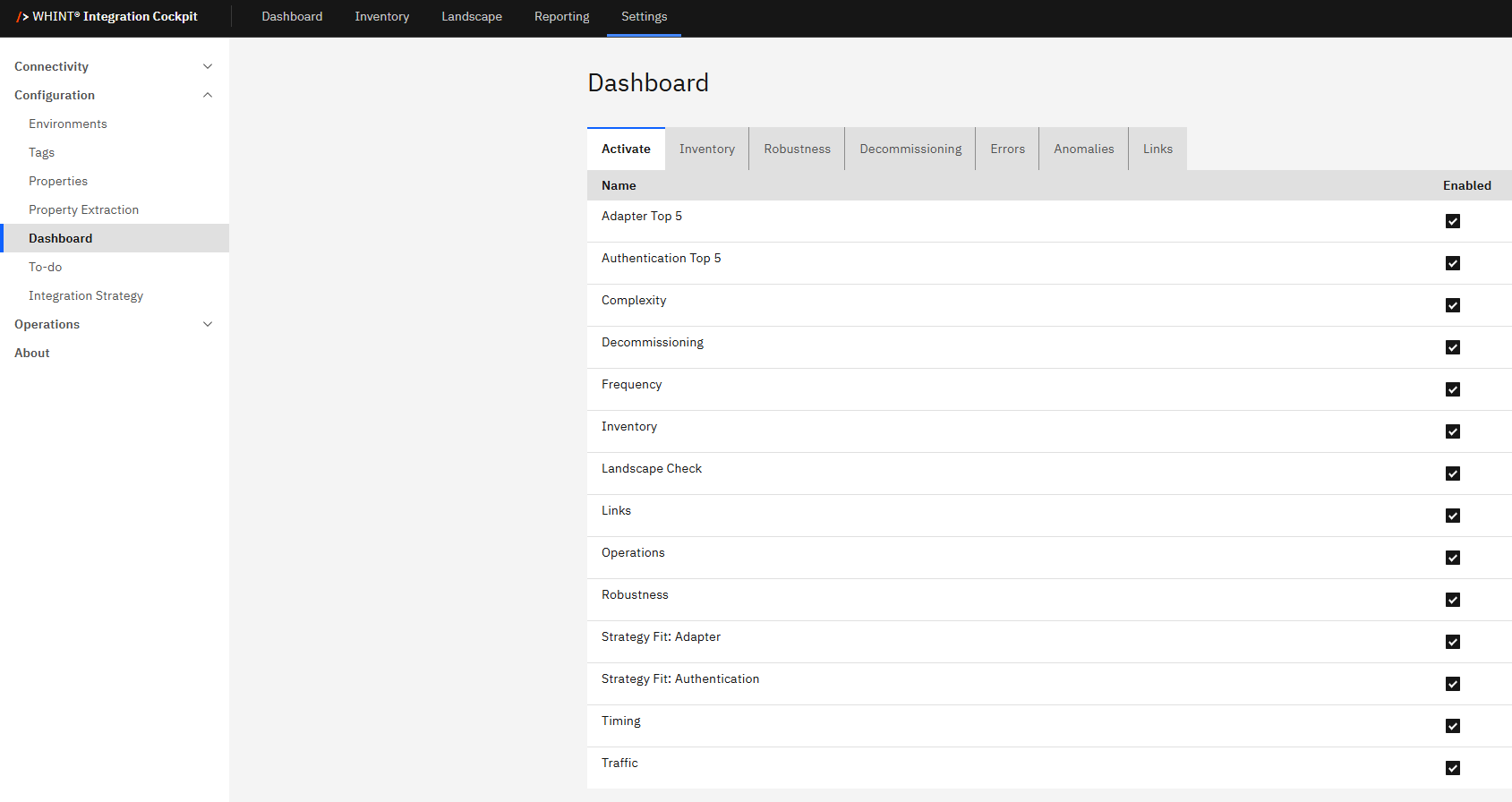Expand the Connectivity section chevron
1512x802 pixels.
point(208,66)
